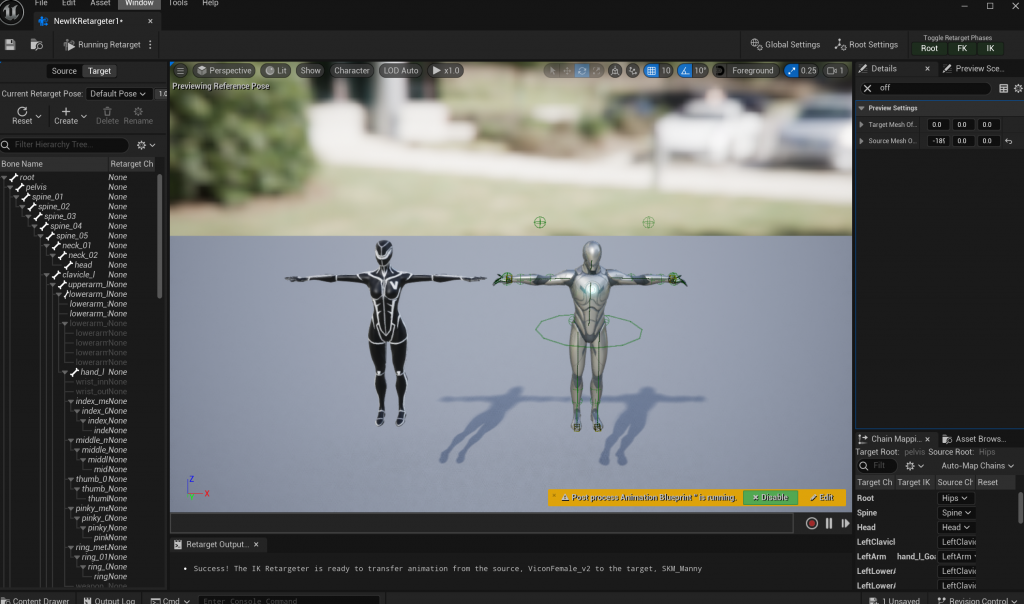Open the hierarchy tree settings gear

[146, 145]
